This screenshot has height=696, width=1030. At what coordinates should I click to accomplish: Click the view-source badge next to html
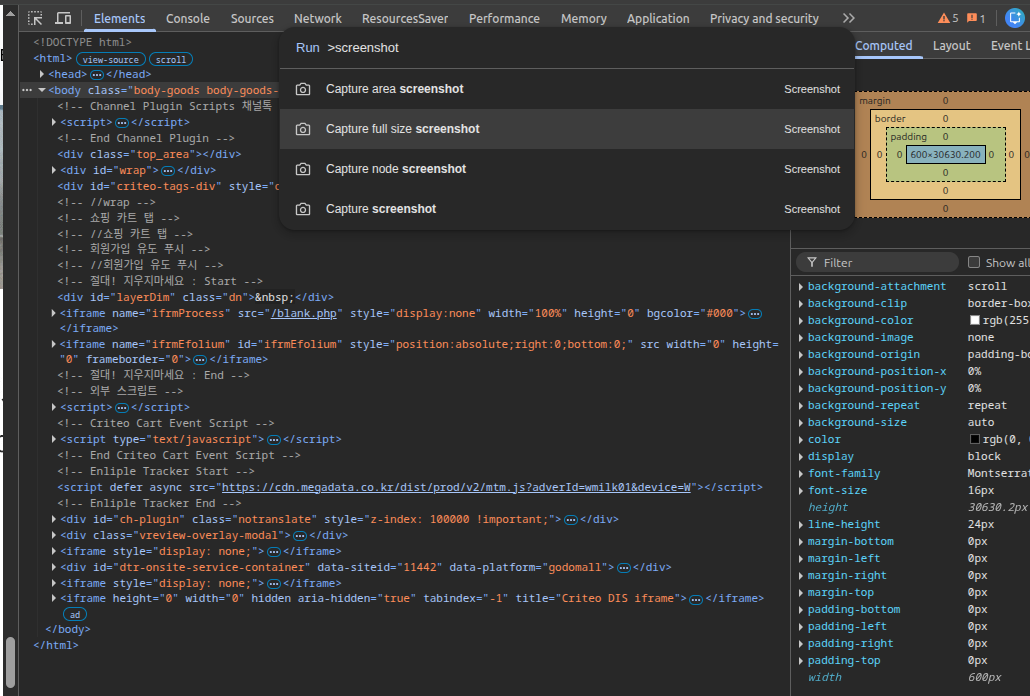[x=110, y=59]
